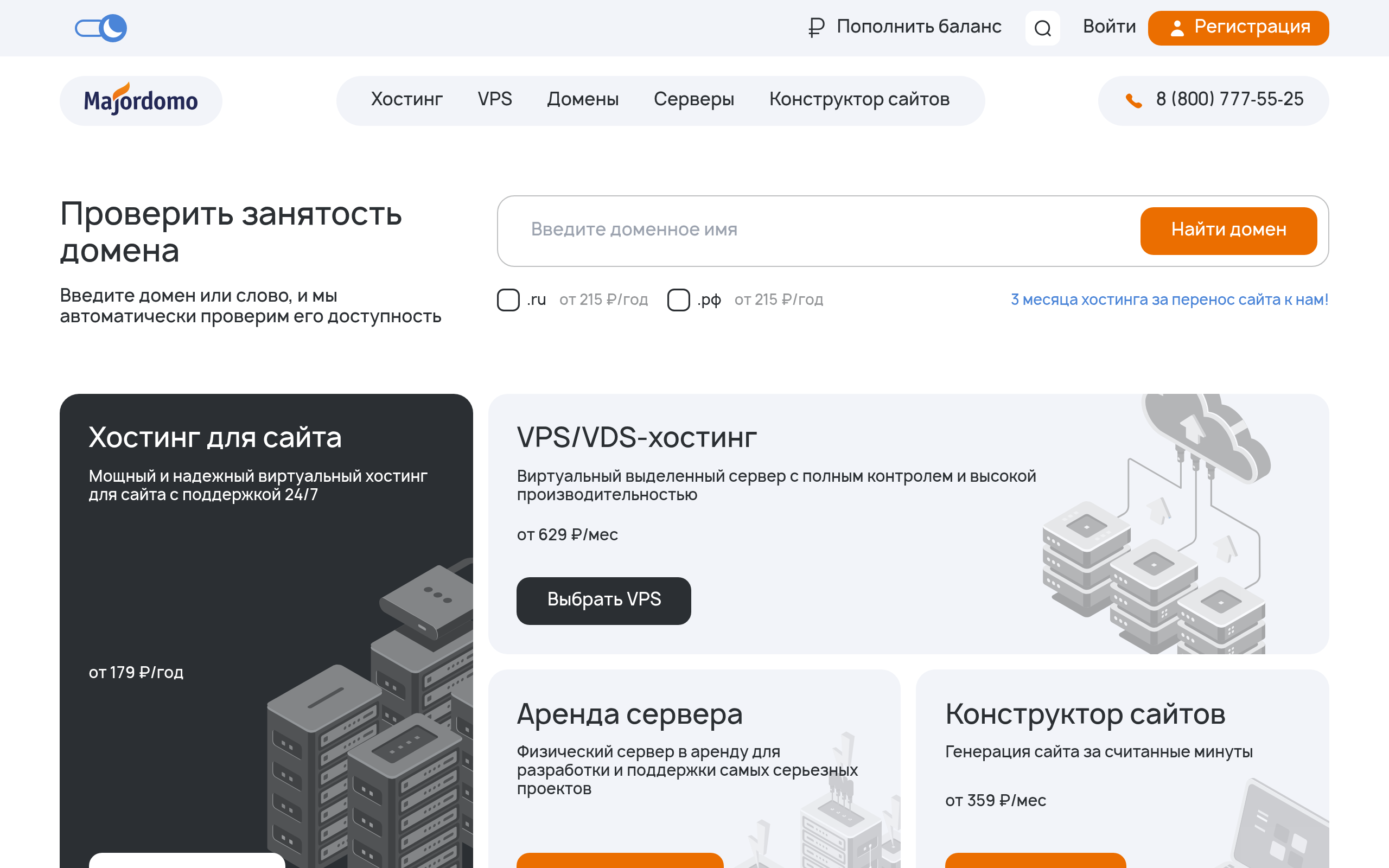This screenshot has height=868, width=1389.
Task: Open the Домены menu item
Action: [583, 99]
